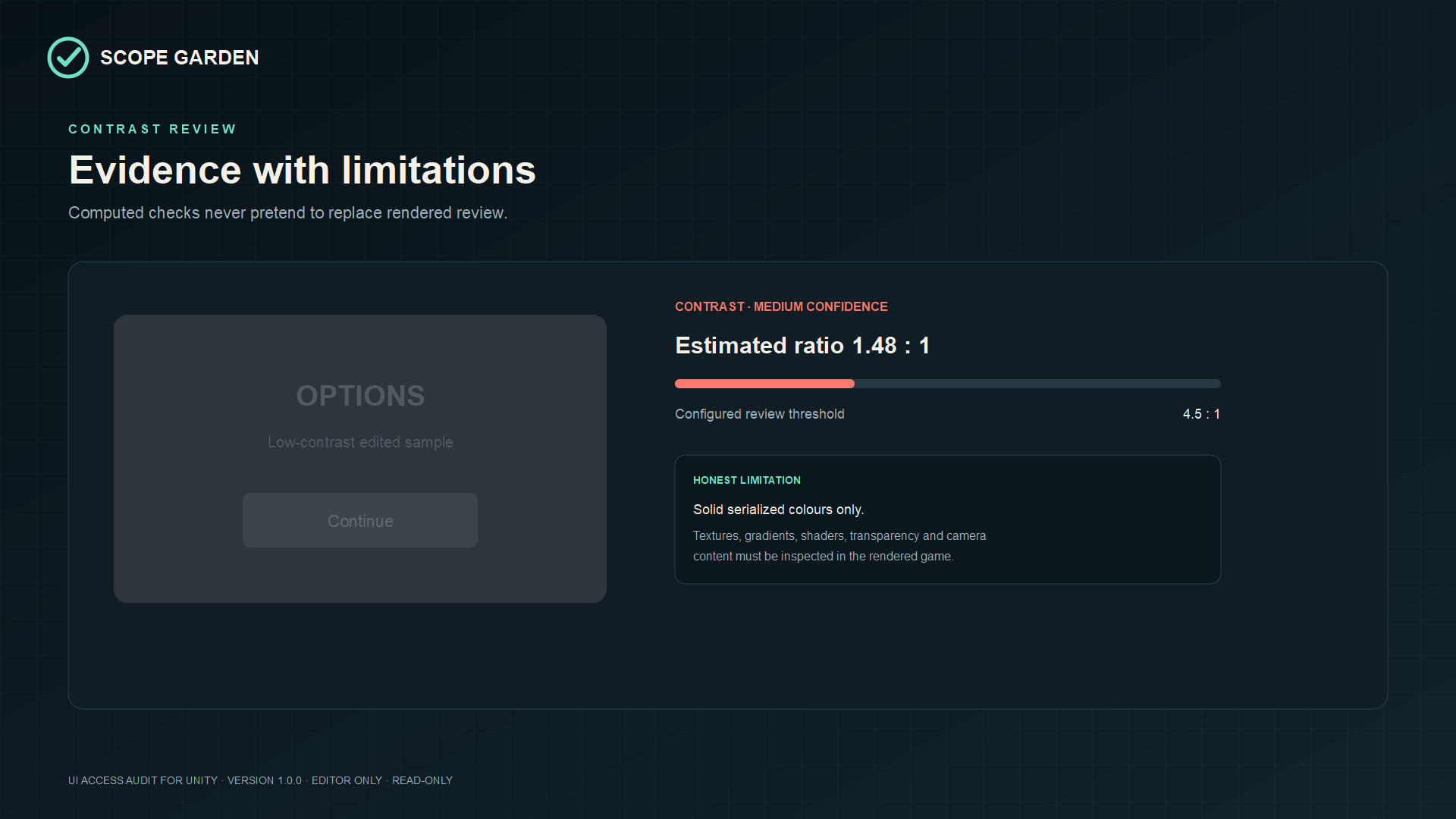Click the Continue button in sample panel
This screenshot has width=1456, height=819.
pyautogui.click(x=360, y=520)
